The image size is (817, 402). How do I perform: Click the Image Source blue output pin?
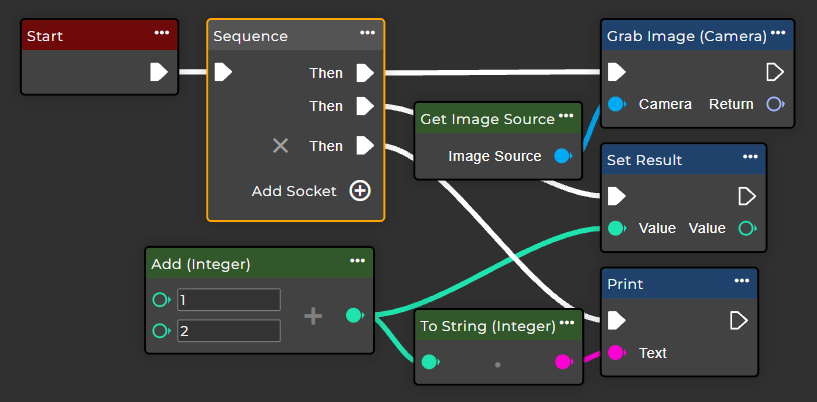(x=562, y=156)
